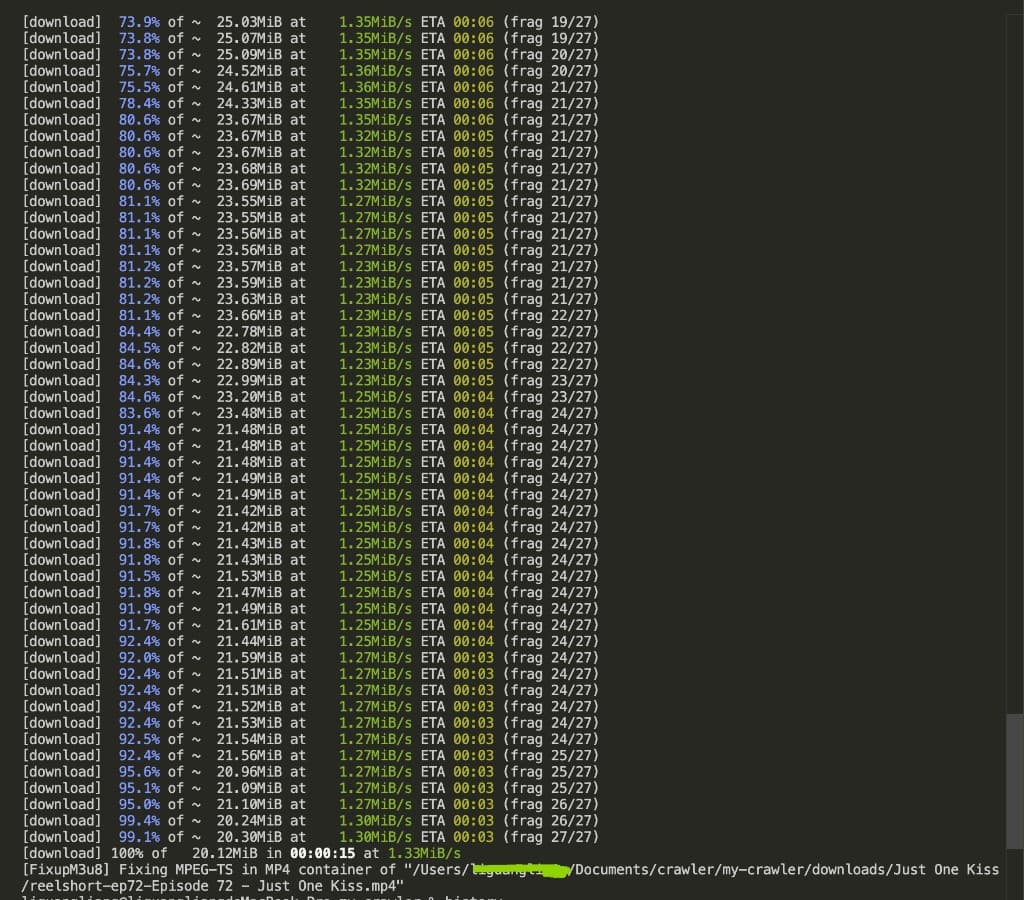Viewport: 1024px width, 900px height.
Task: Select the '23.57MiB' size text
Action: [x=249, y=266]
